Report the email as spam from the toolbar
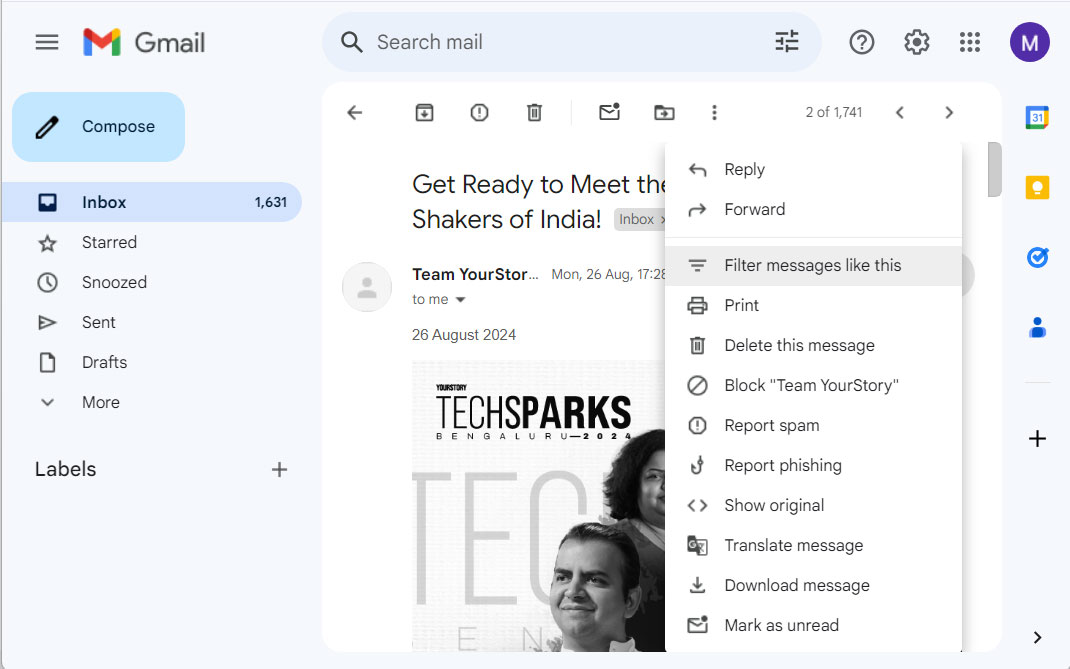Screen dimensions: 1070x669 (x=479, y=112)
